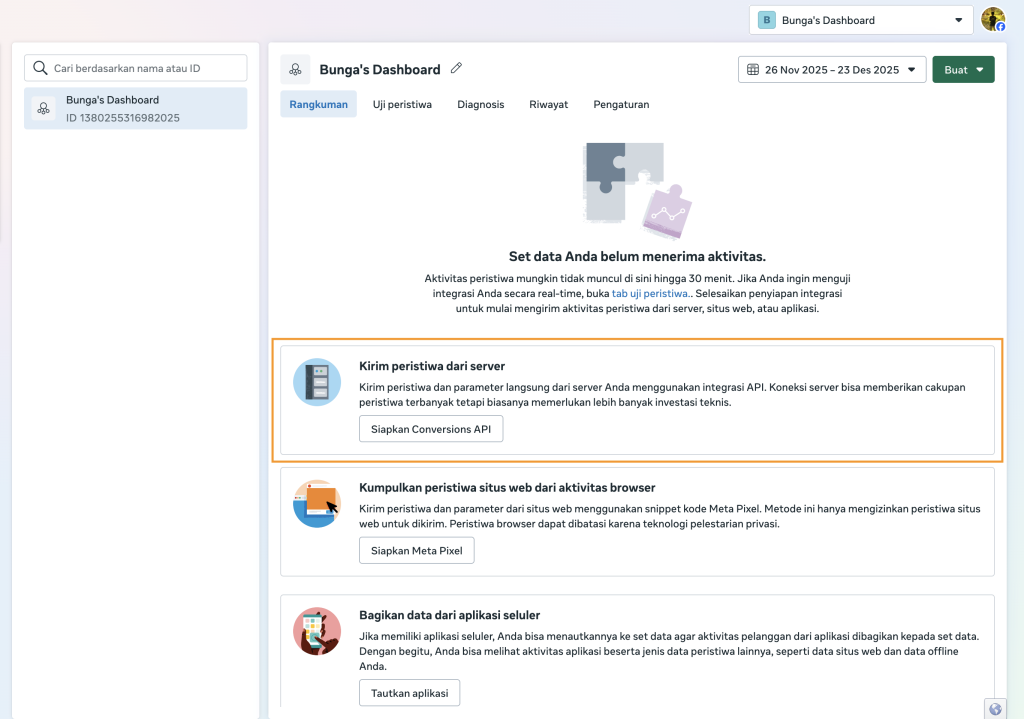This screenshot has width=1024, height=719.
Task: Open the Bunga's Dashboard account dropdown
Action: (x=860, y=20)
